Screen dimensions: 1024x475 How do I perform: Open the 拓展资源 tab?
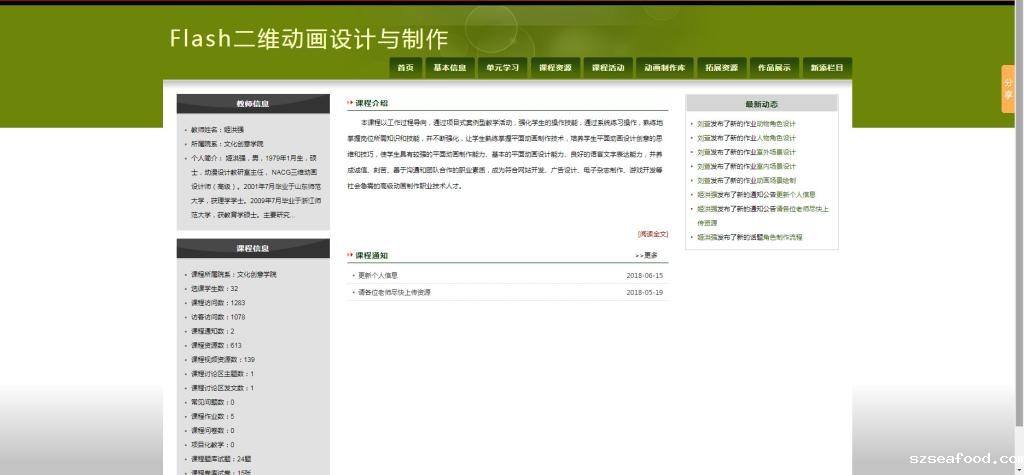pyautogui.click(x=721, y=68)
